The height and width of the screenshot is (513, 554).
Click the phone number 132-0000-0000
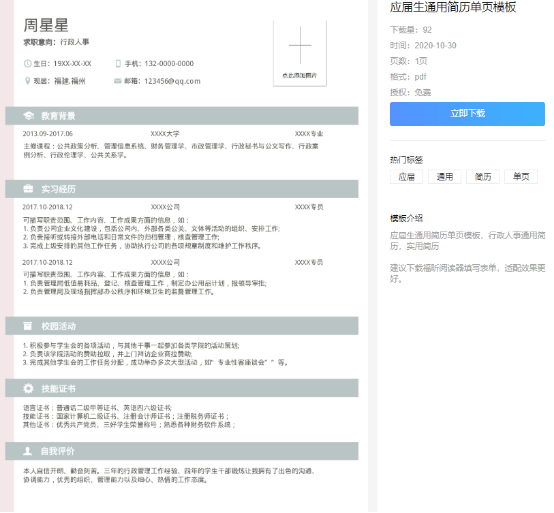pyautogui.click(x=169, y=64)
